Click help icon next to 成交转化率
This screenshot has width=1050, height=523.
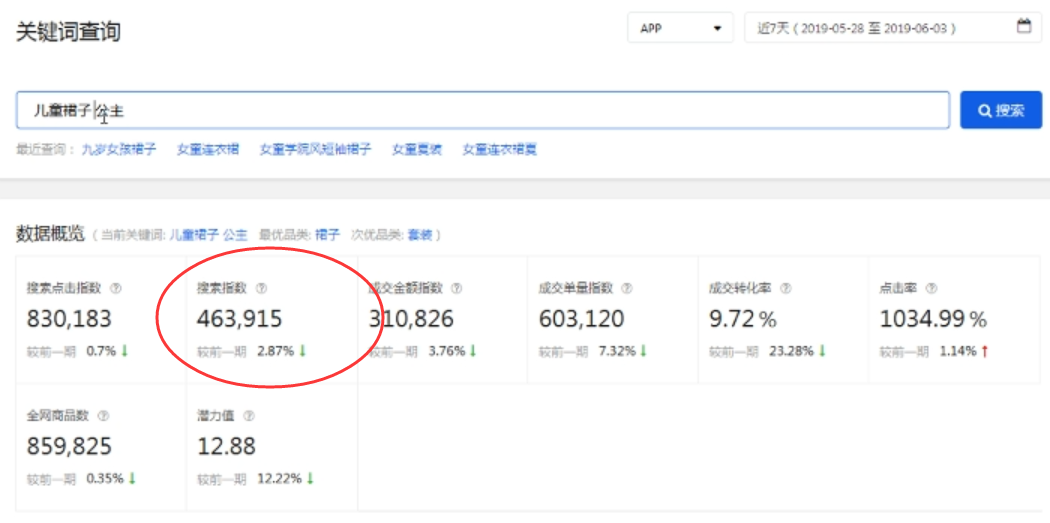click(786, 288)
